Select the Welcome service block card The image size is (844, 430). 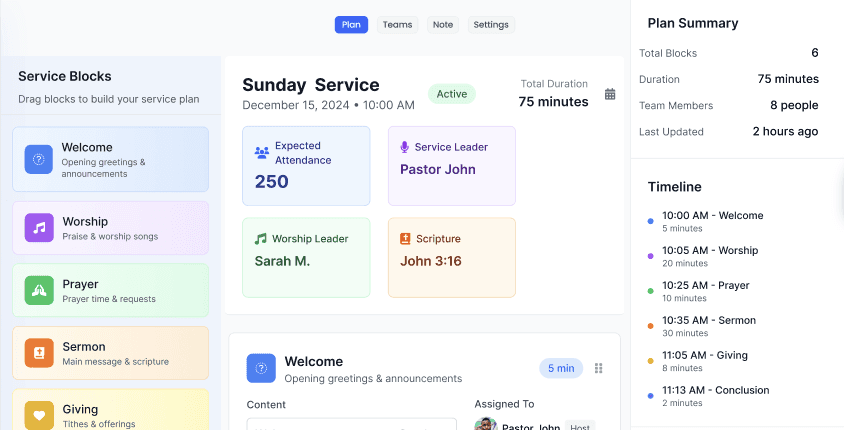coord(110,159)
